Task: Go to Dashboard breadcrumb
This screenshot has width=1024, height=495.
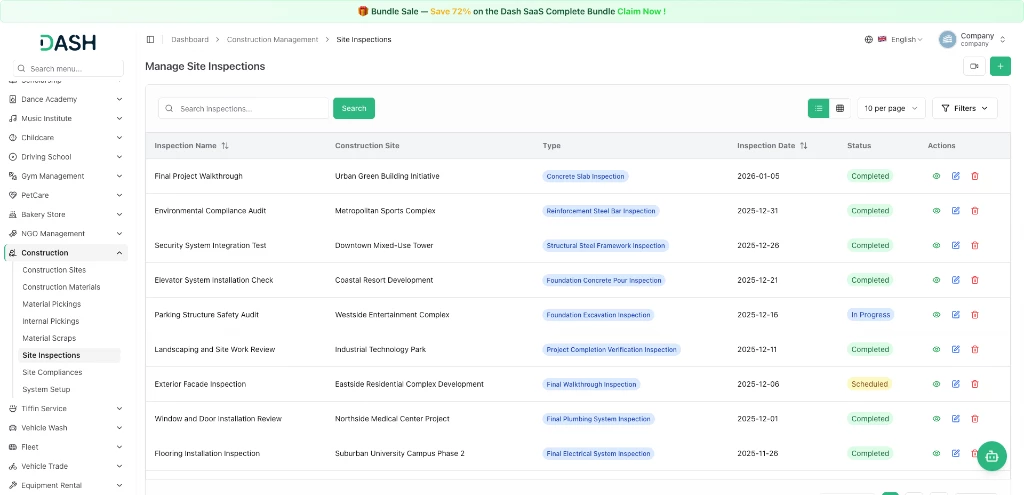Action: [190, 39]
